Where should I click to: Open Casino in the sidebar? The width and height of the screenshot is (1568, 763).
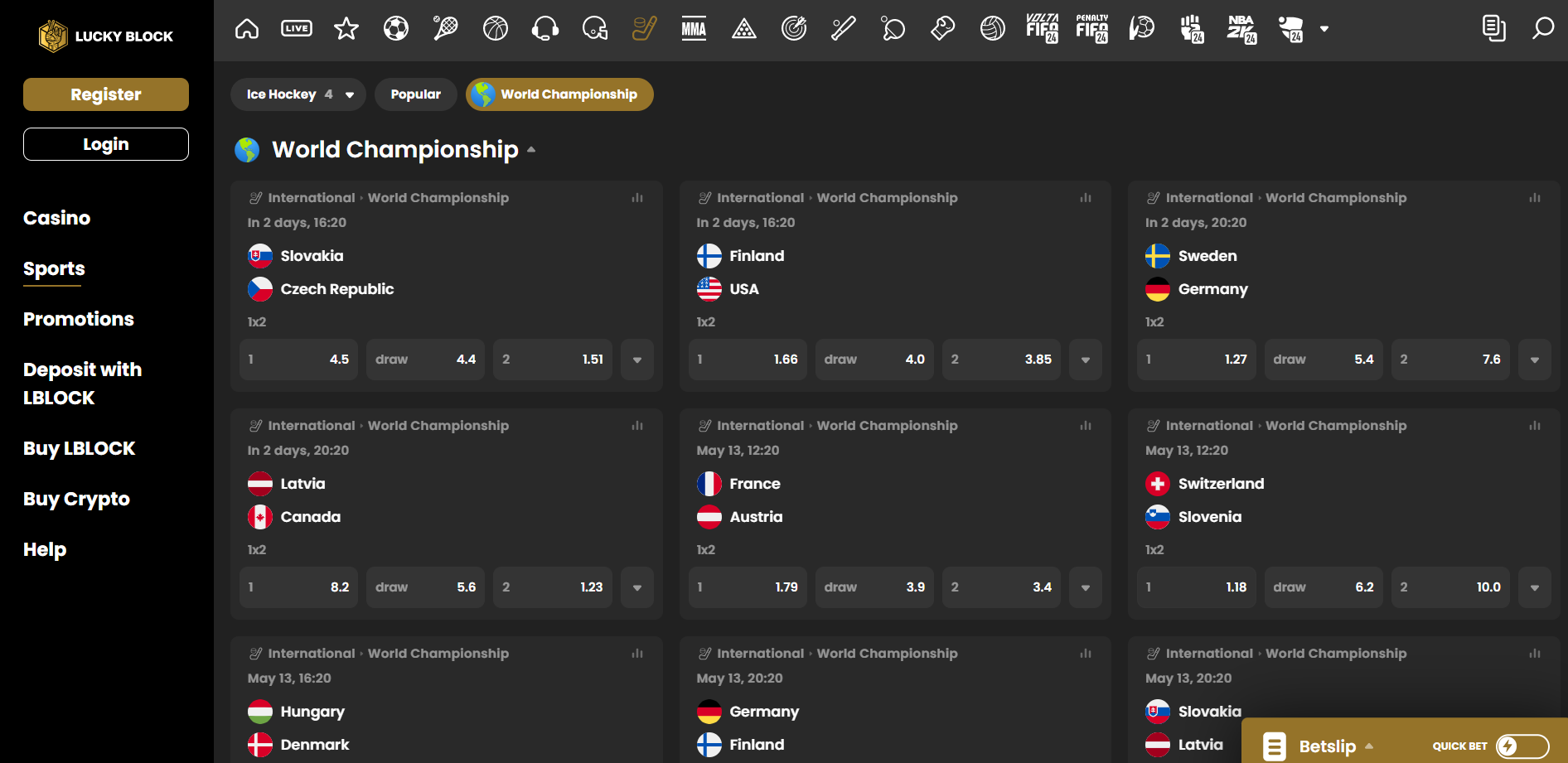tap(56, 218)
